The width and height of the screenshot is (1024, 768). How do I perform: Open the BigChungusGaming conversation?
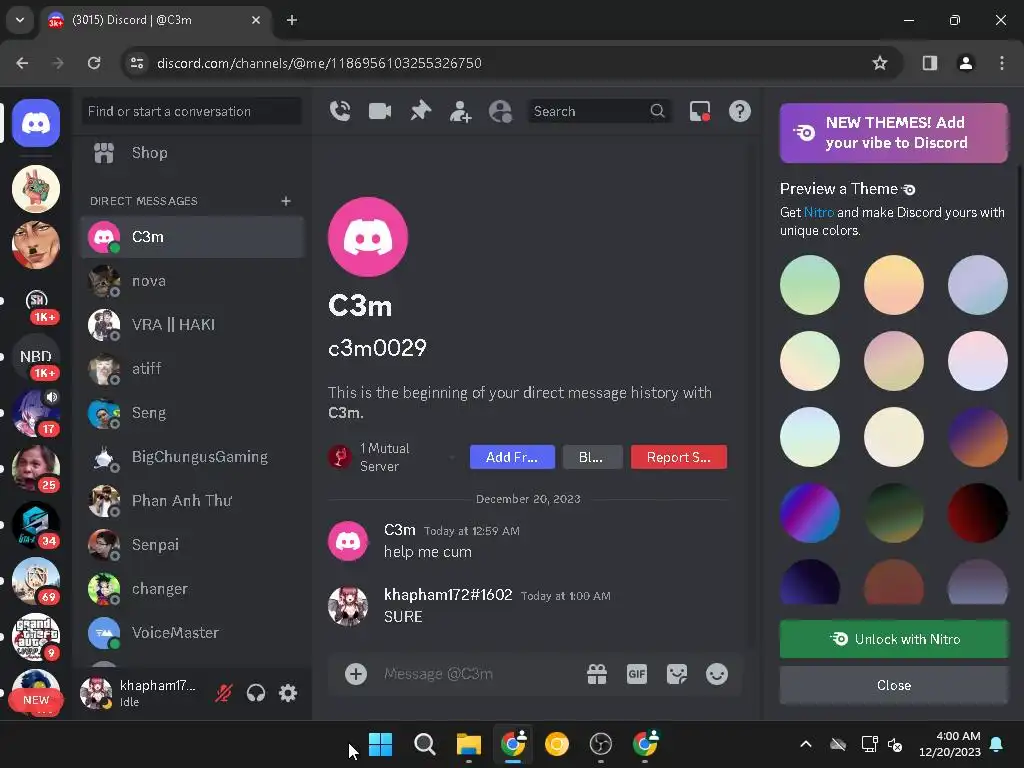tap(192, 456)
